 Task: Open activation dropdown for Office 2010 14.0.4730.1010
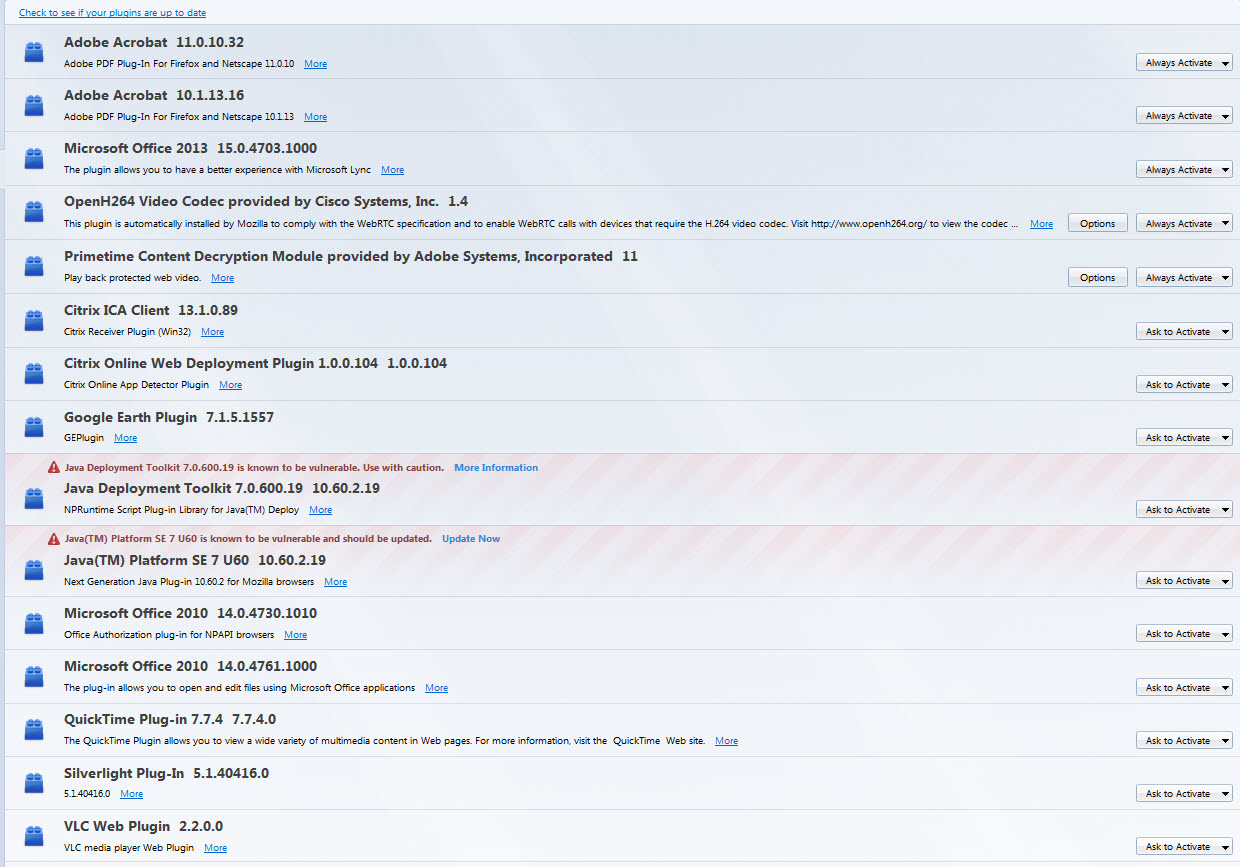(x=1184, y=633)
